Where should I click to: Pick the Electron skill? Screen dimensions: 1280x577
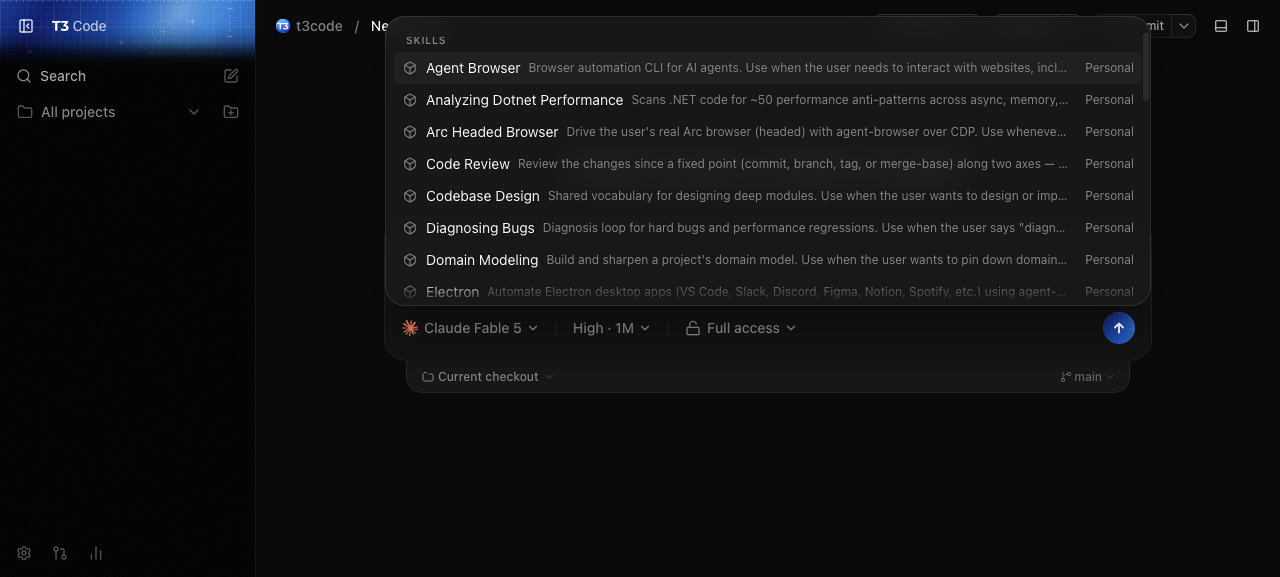(767, 291)
